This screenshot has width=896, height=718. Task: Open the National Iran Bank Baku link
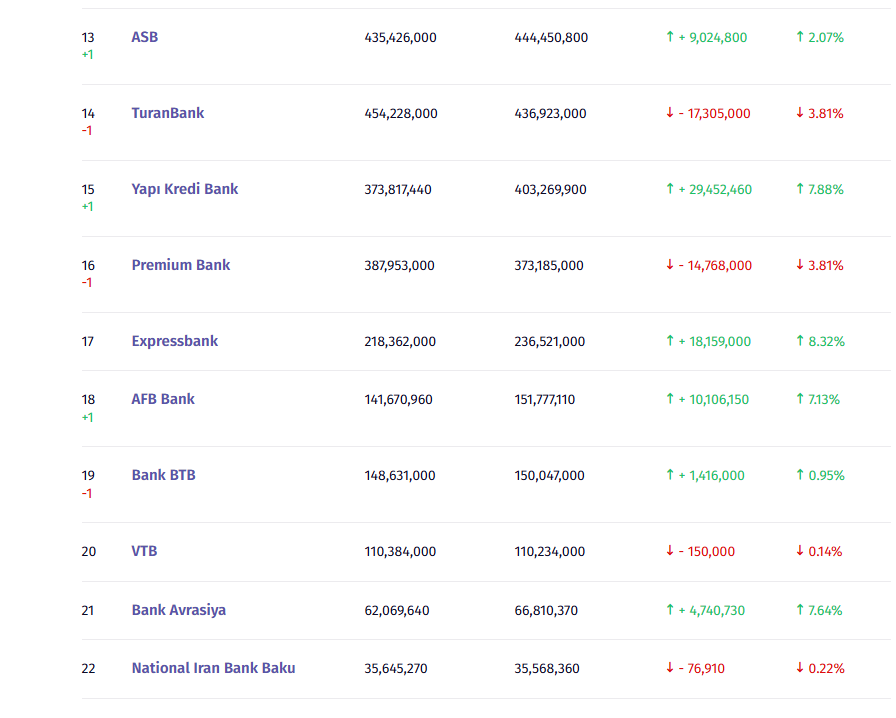click(x=213, y=668)
